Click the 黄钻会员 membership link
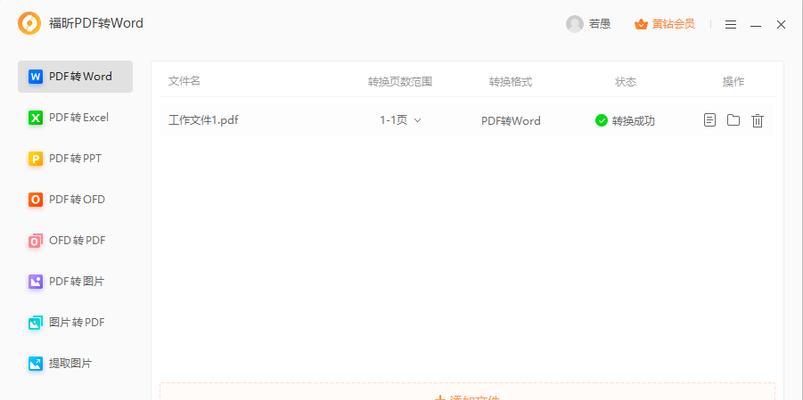803x400 pixels. pos(673,24)
